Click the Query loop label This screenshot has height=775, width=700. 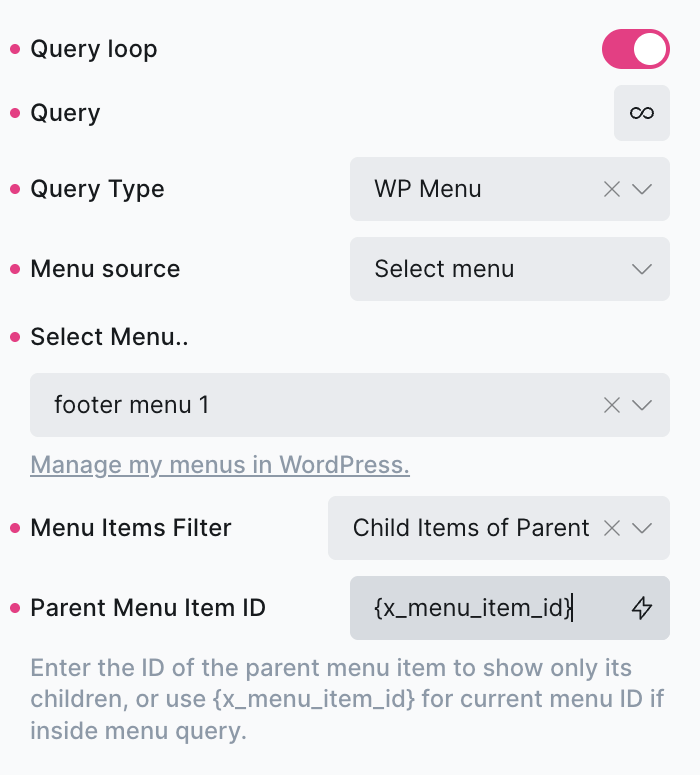[94, 49]
